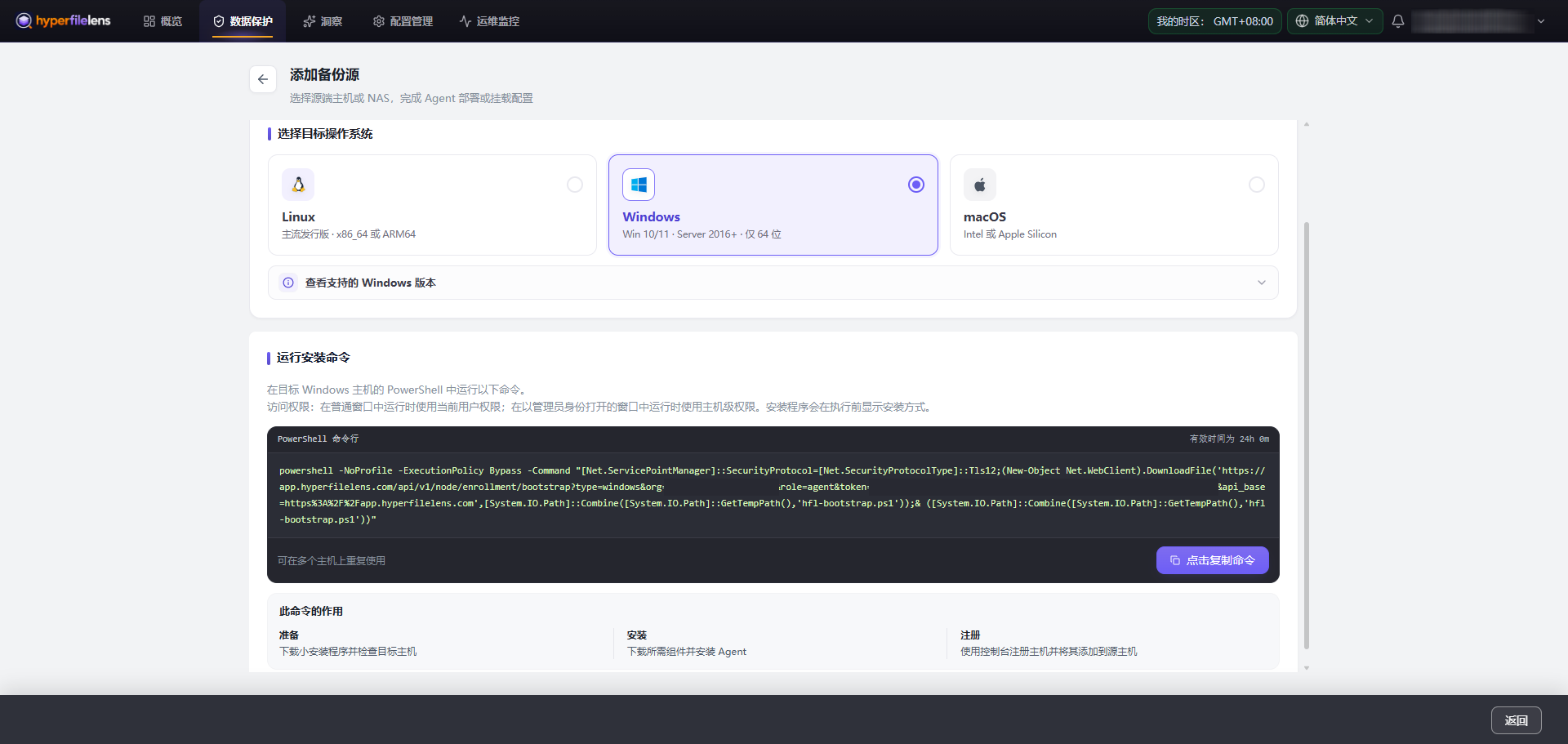Go to 运维监控 monitoring tab
The image size is (1568, 744).
(x=489, y=21)
